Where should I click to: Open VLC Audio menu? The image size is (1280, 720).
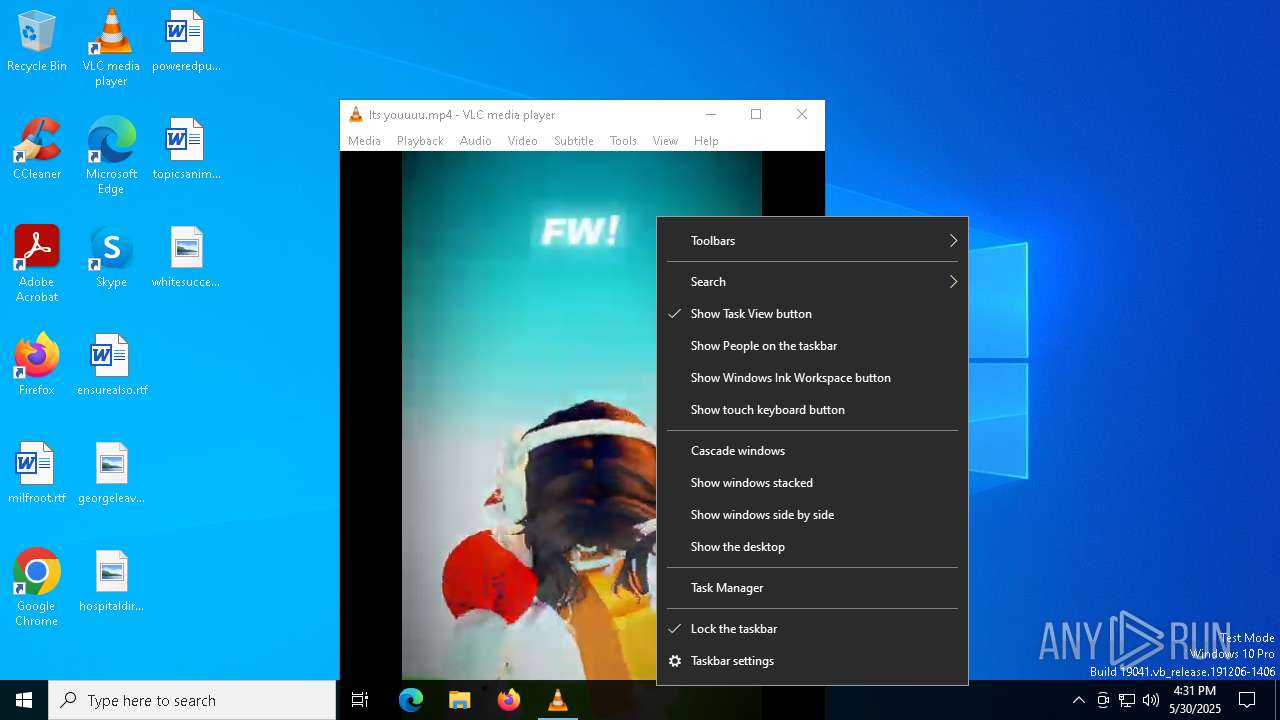(x=475, y=141)
